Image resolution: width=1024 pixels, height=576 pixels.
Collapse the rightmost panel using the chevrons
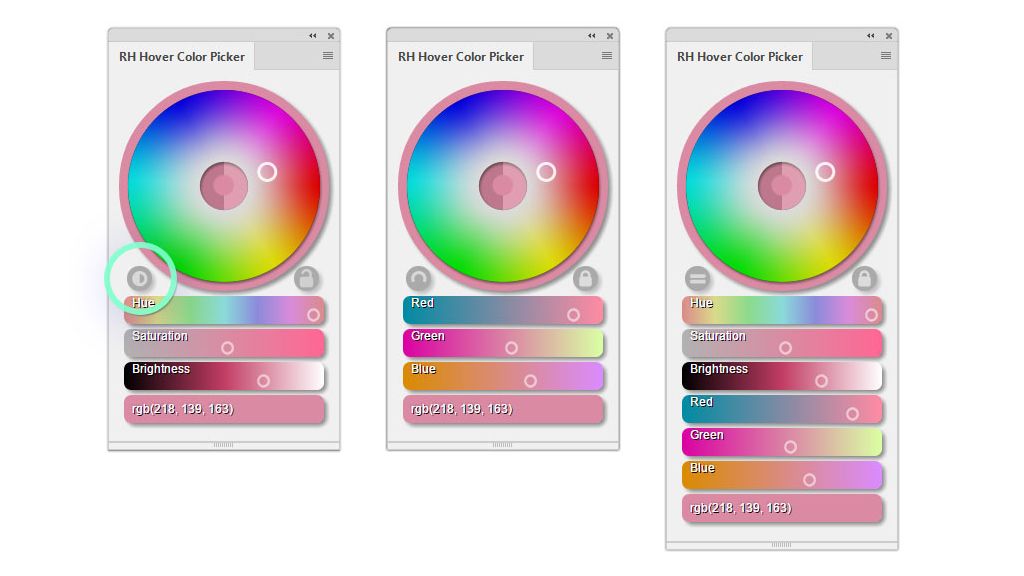(870, 34)
